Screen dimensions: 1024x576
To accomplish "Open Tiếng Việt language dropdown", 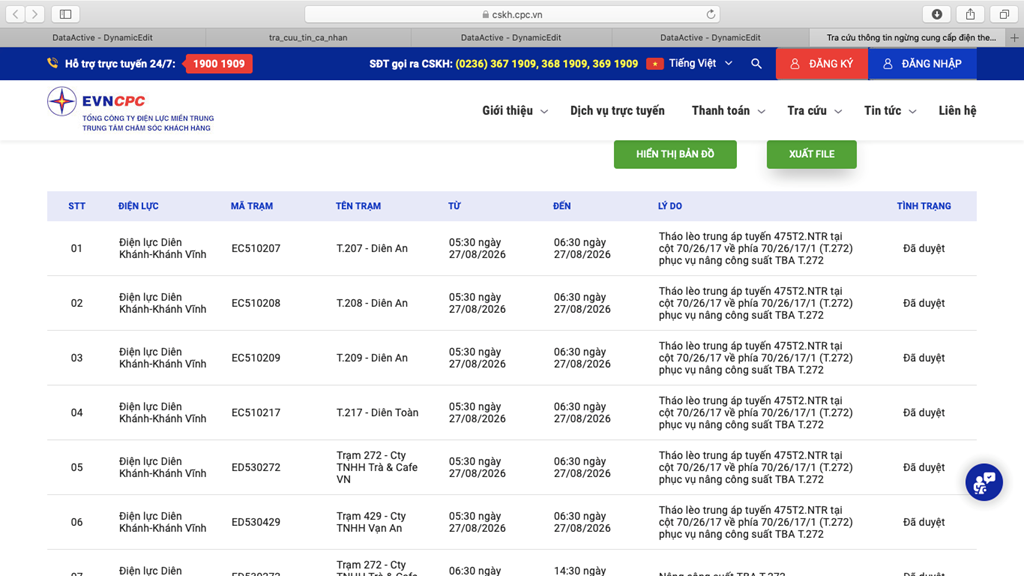I will pos(700,63).
